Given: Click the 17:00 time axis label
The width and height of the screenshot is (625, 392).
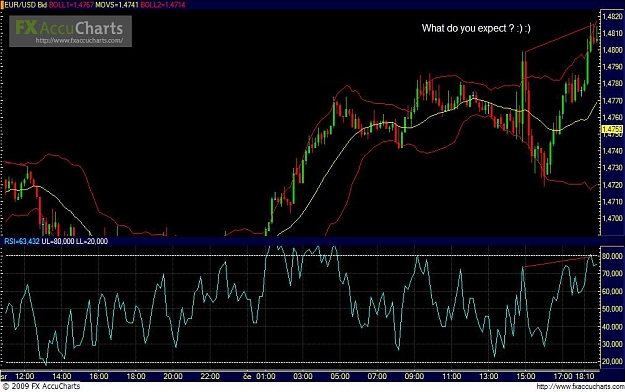Looking at the screenshot, I should (x=562, y=376).
